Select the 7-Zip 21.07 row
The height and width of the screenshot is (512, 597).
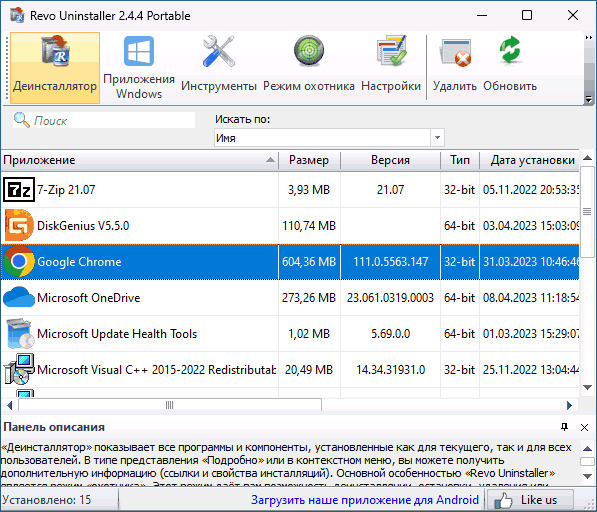[290, 190]
